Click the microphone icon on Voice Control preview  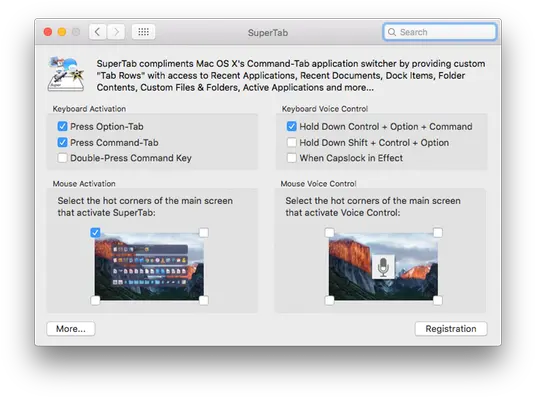383,267
